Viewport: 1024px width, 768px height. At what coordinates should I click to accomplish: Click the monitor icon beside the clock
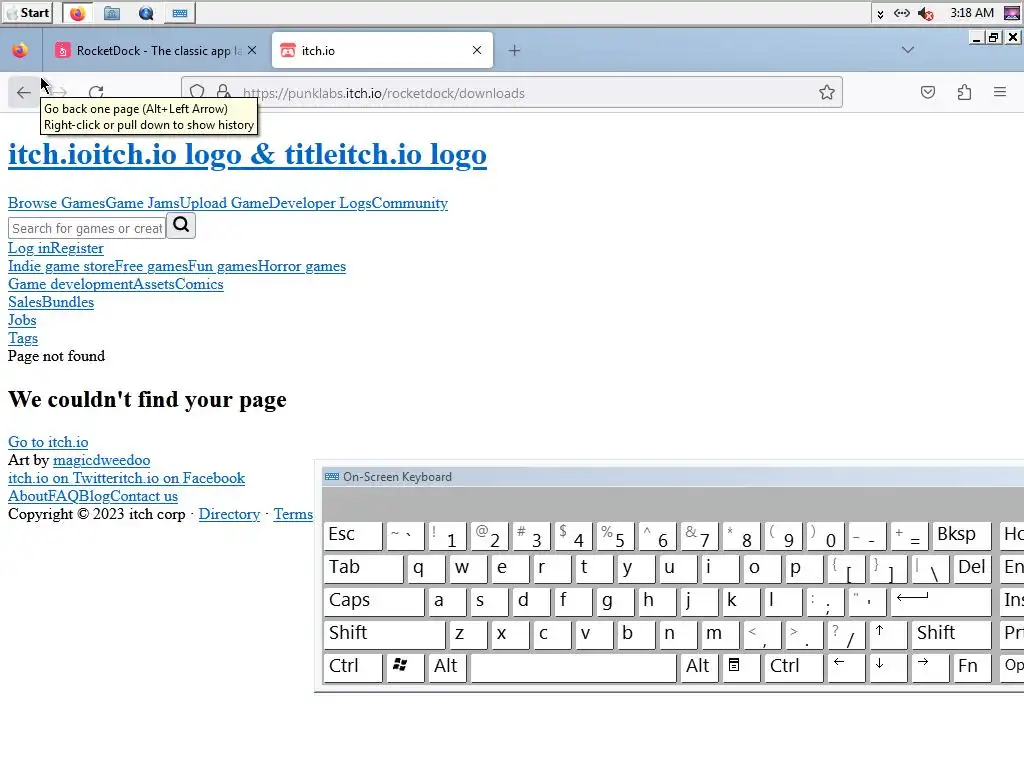point(1012,13)
